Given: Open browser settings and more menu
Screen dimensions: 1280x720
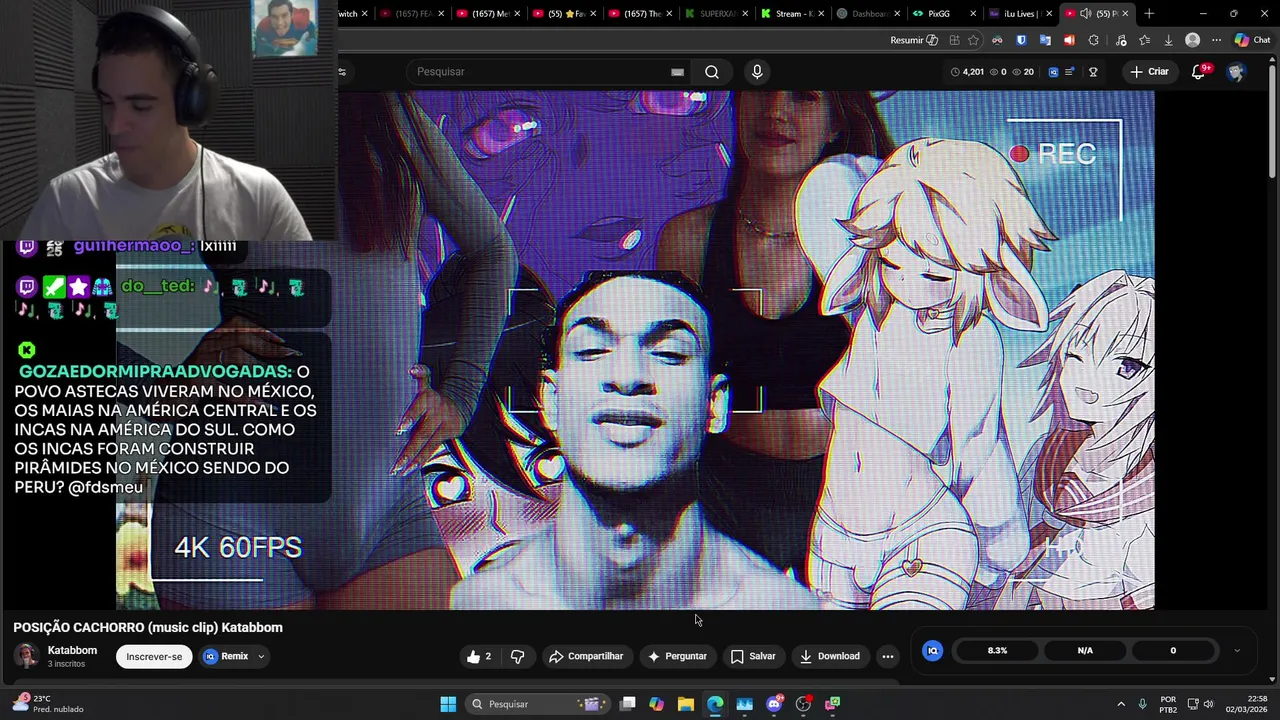Looking at the screenshot, I should pos(1216,40).
